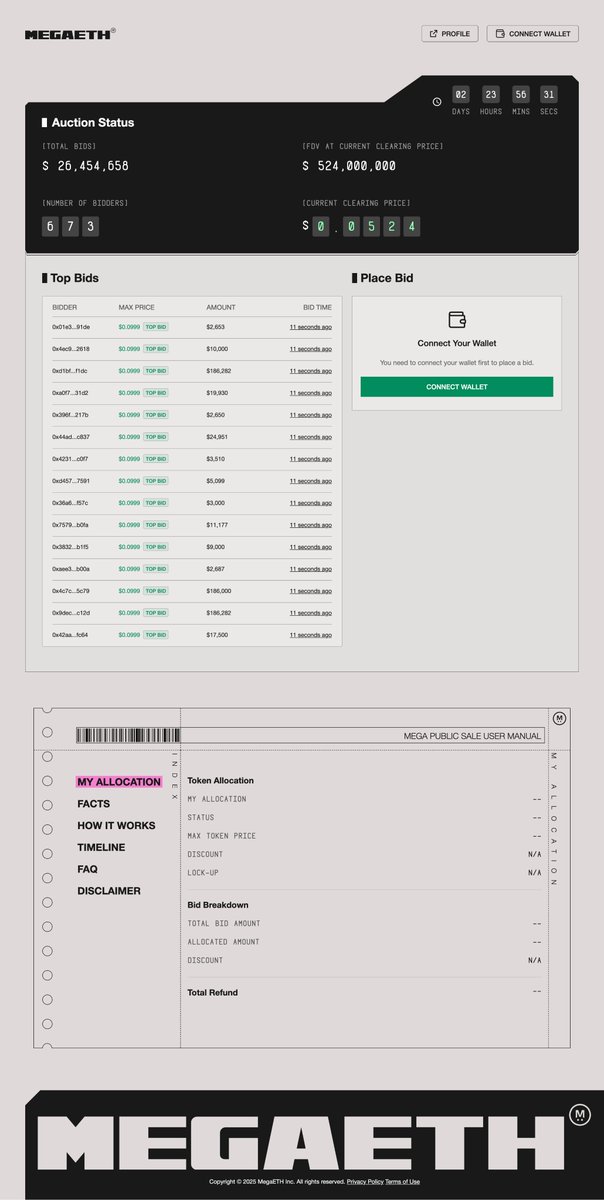Open the Terms of Use link

tap(402, 1182)
